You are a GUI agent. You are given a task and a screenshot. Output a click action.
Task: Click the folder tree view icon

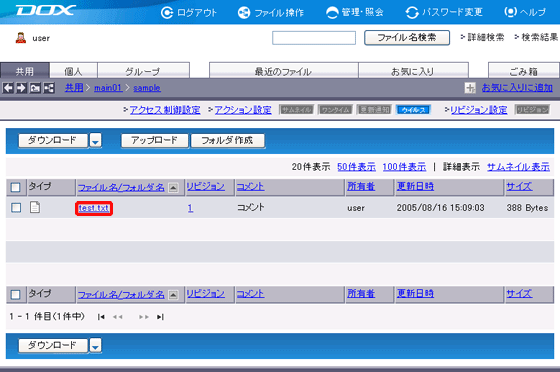49,88
